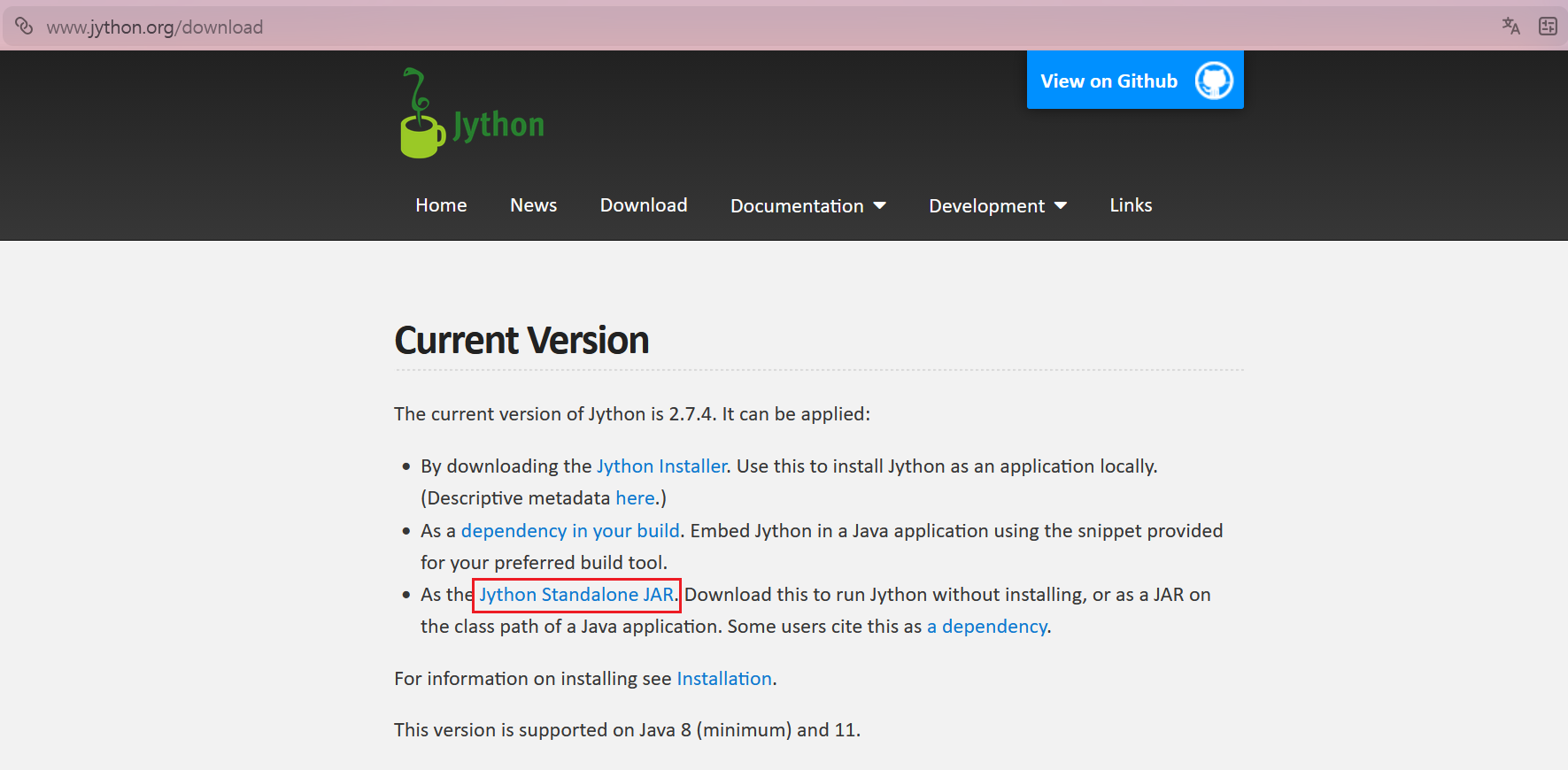Download the Jython Standalone JAR

pyautogui.click(x=576, y=595)
